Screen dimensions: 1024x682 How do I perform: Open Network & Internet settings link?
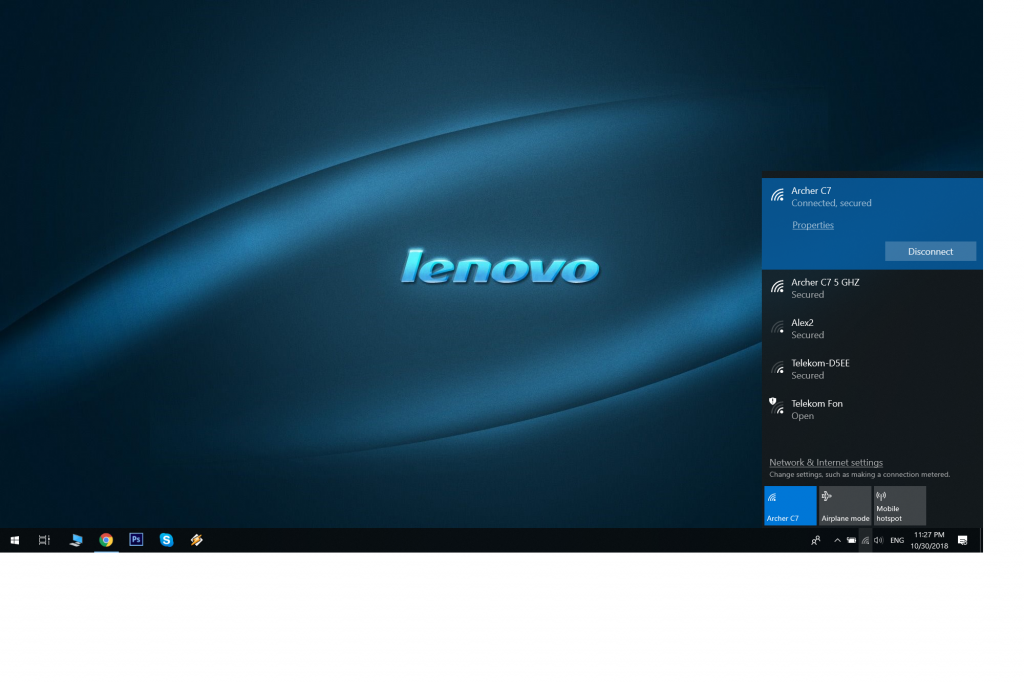click(x=826, y=463)
